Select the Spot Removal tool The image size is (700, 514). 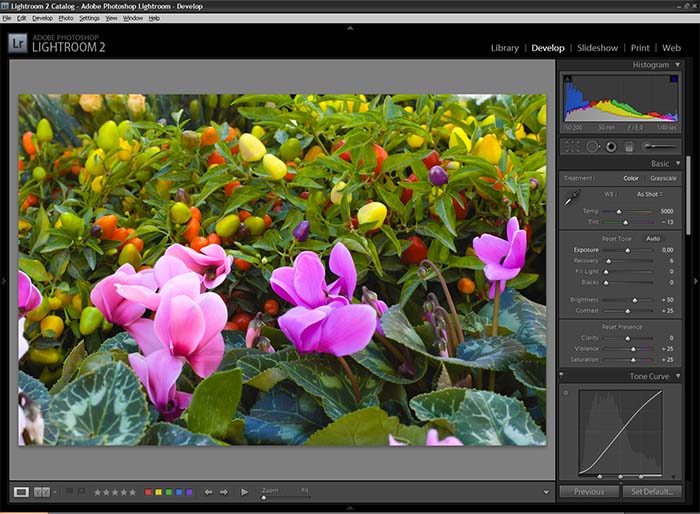click(x=592, y=146)
